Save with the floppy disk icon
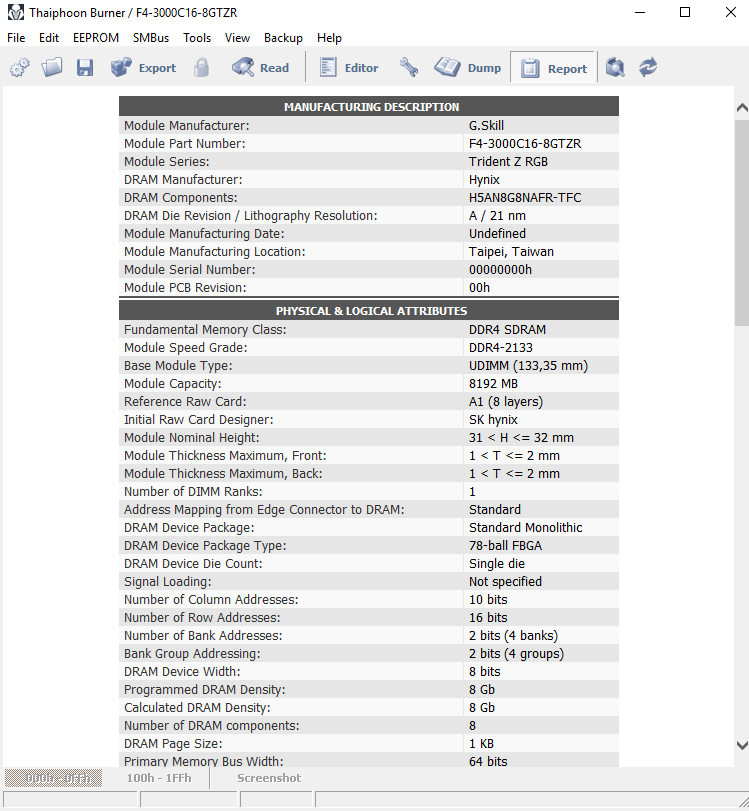This screenshot has width=749, height=811. [x=85, y=68]
